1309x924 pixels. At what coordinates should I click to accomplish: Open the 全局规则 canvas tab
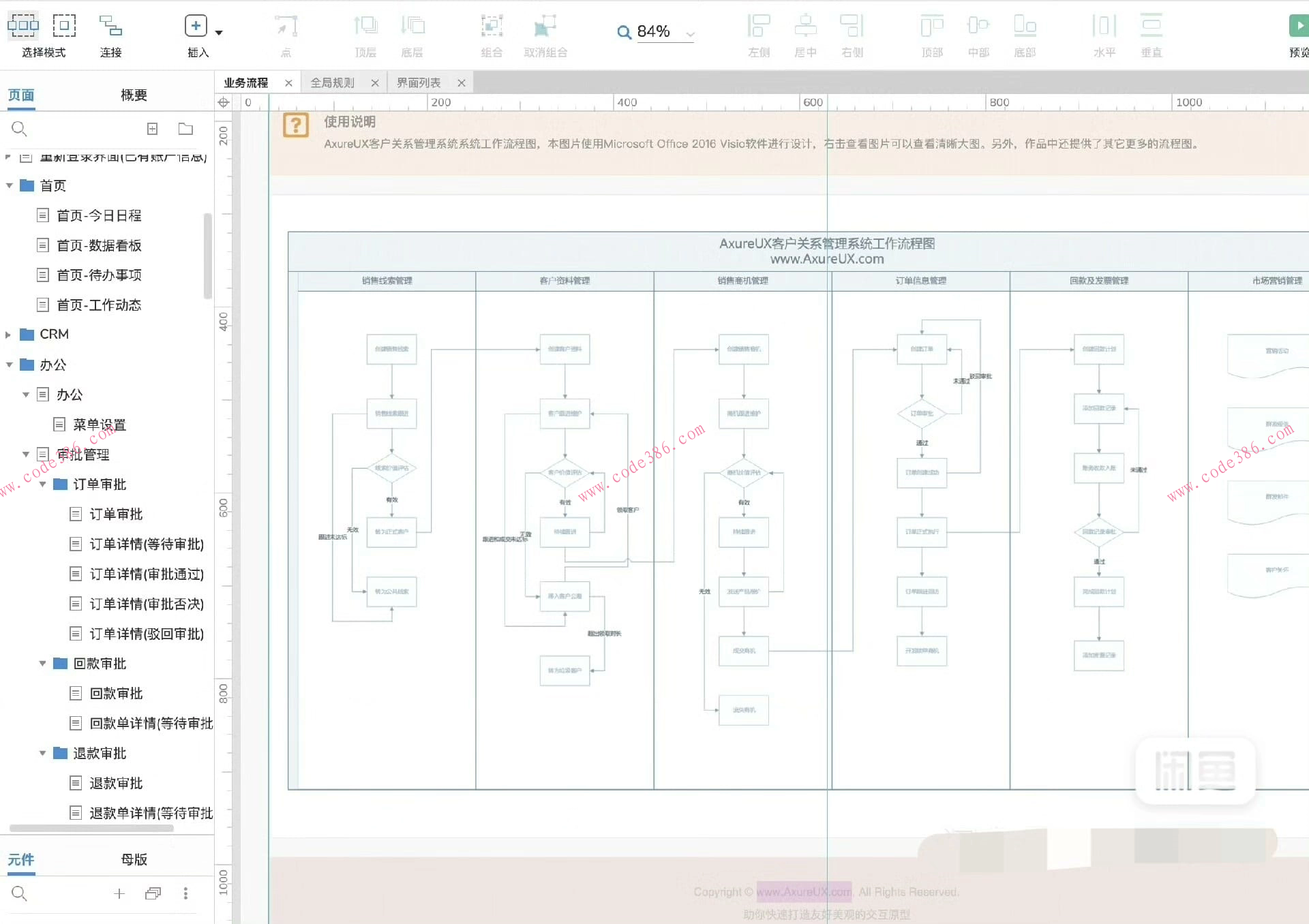333,83
